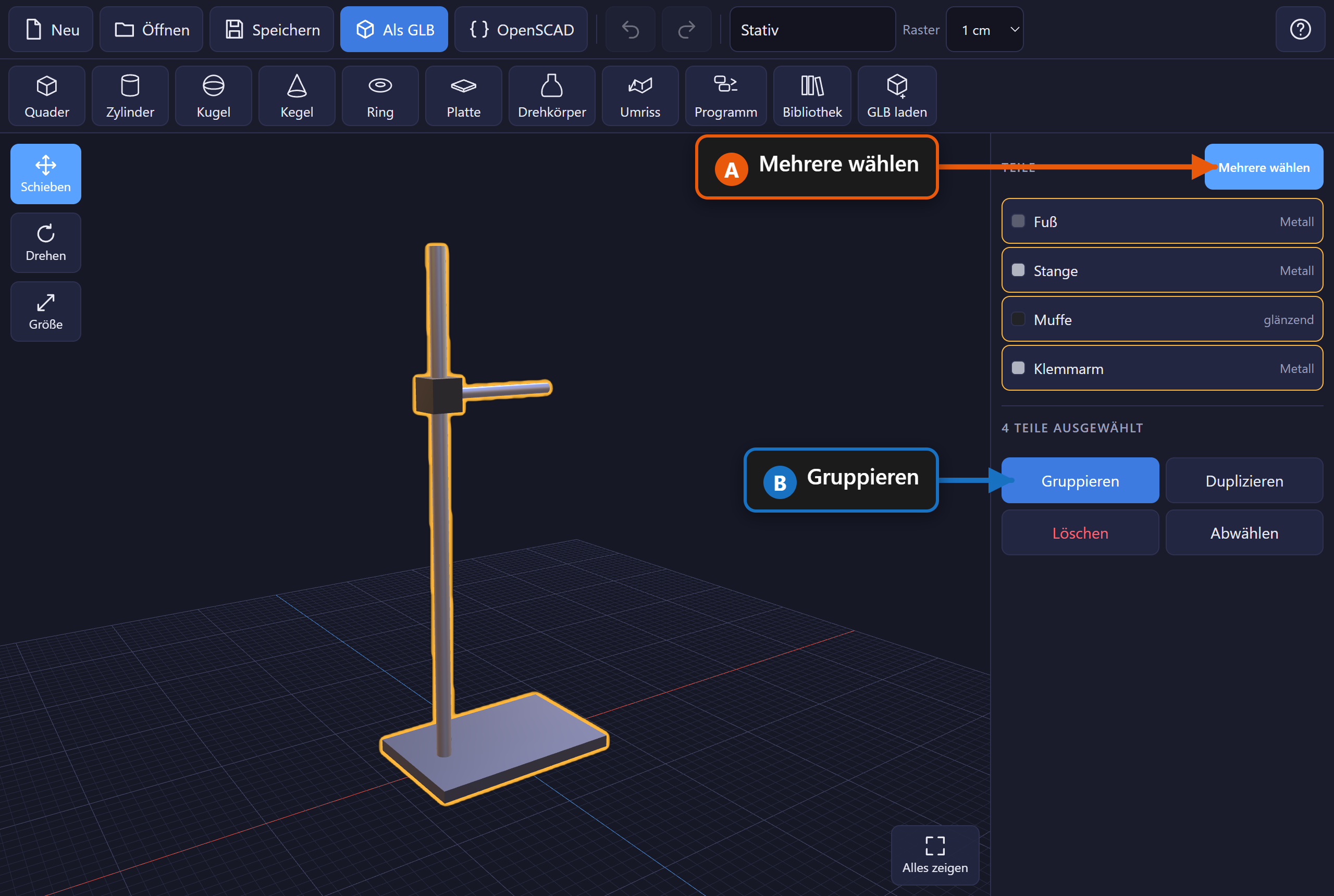Create a new file with Neu

pyautogui.click(x=51, y=29)
